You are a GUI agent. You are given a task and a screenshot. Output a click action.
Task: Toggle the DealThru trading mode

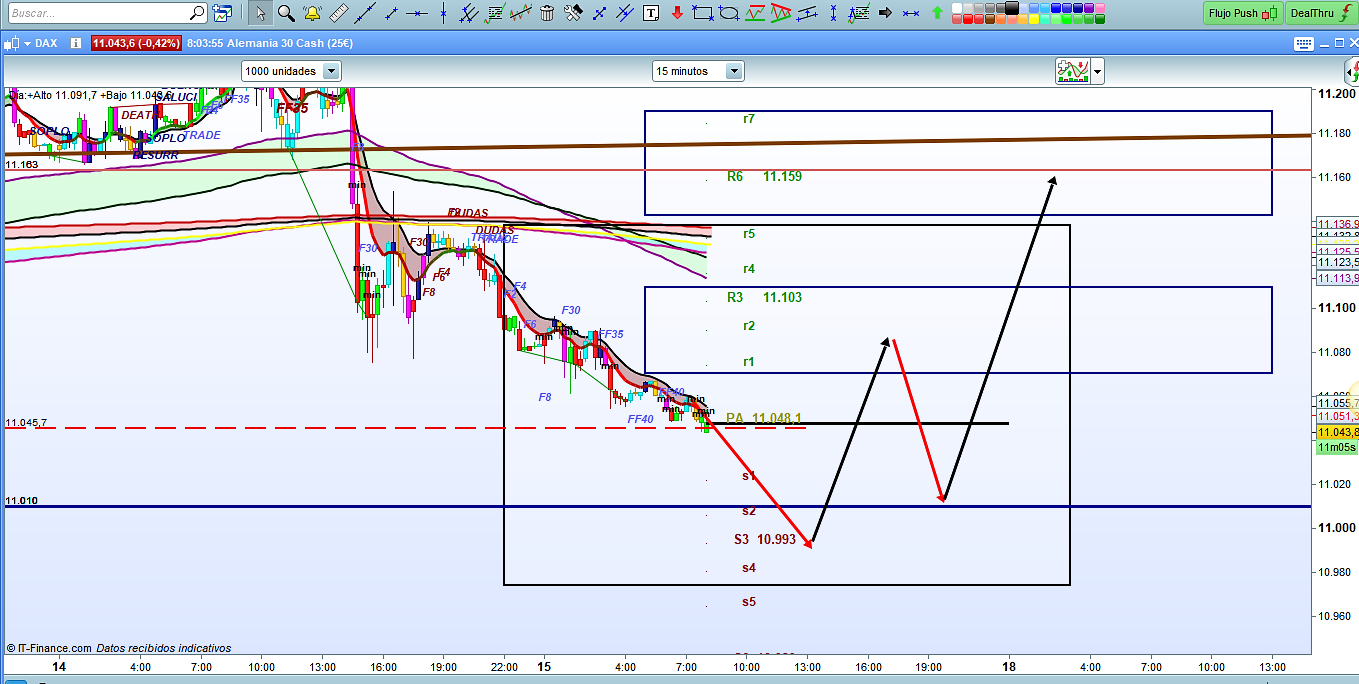(1319, 13)
